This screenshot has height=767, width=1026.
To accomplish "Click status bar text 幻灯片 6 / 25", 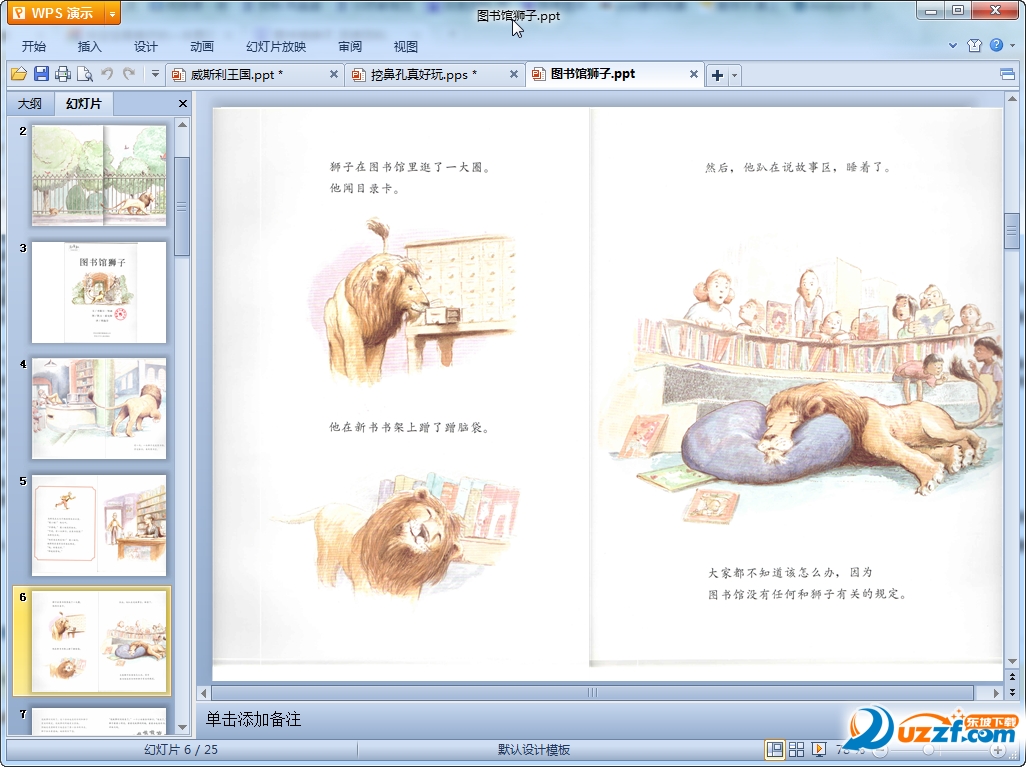I will pyautogui.click(x=181, y=749).
